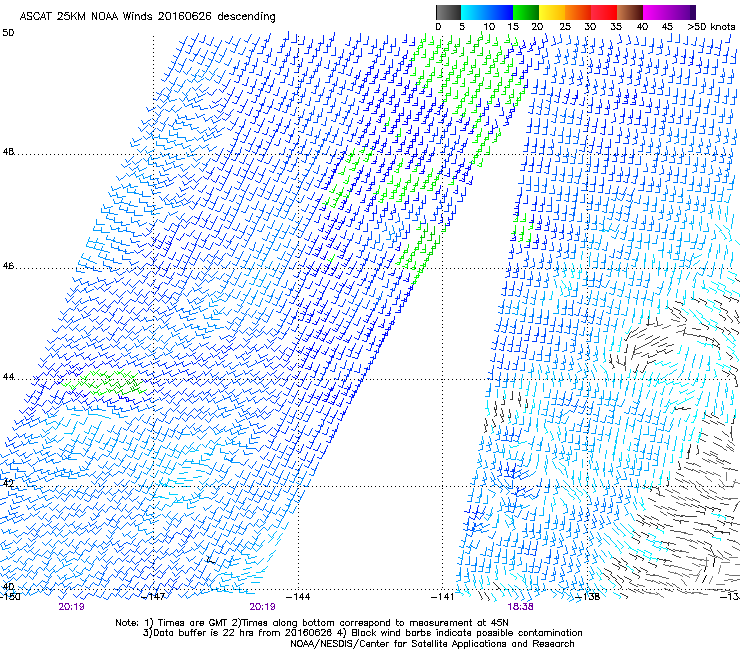This screenshot has width=740, height=650.
Task: Click the '0' label under the color scale
Action: point(438,27)
